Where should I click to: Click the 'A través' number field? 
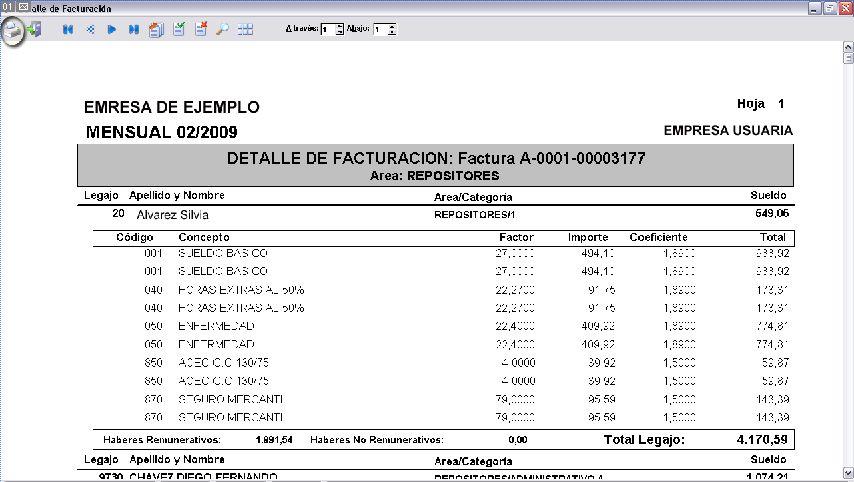point(327,30)
